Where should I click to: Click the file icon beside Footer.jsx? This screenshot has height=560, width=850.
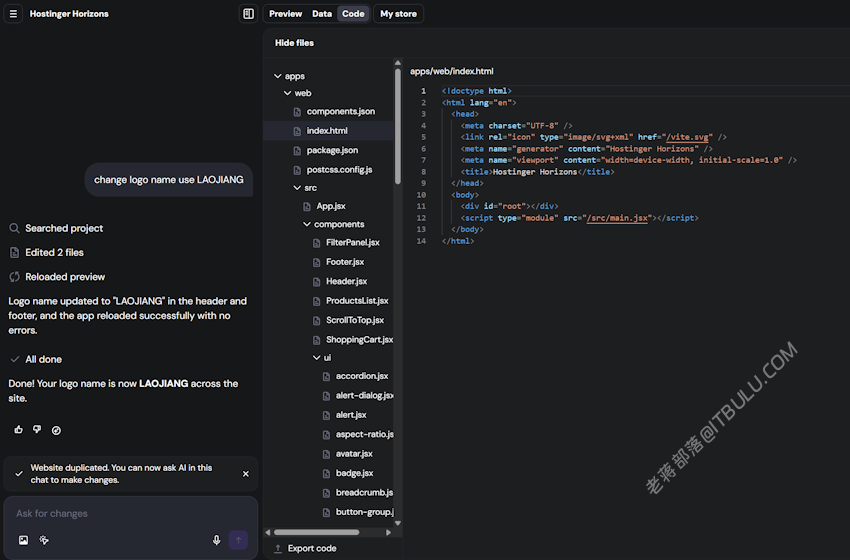click(317, 262)
